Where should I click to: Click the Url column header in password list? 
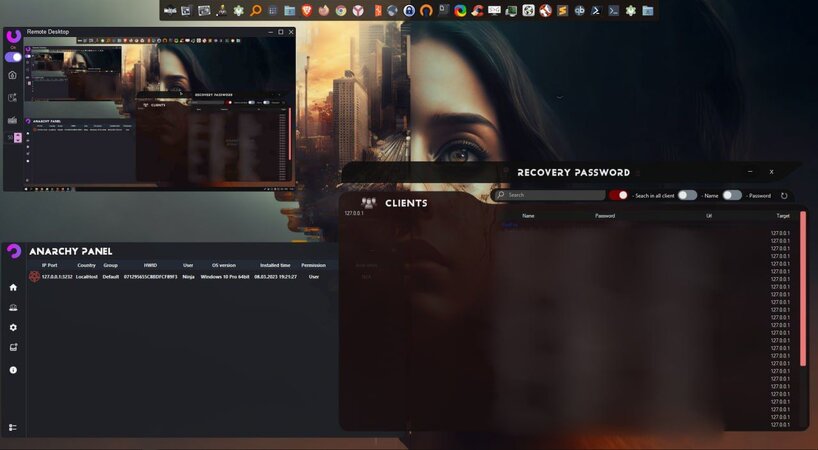[x=709, y=215]
